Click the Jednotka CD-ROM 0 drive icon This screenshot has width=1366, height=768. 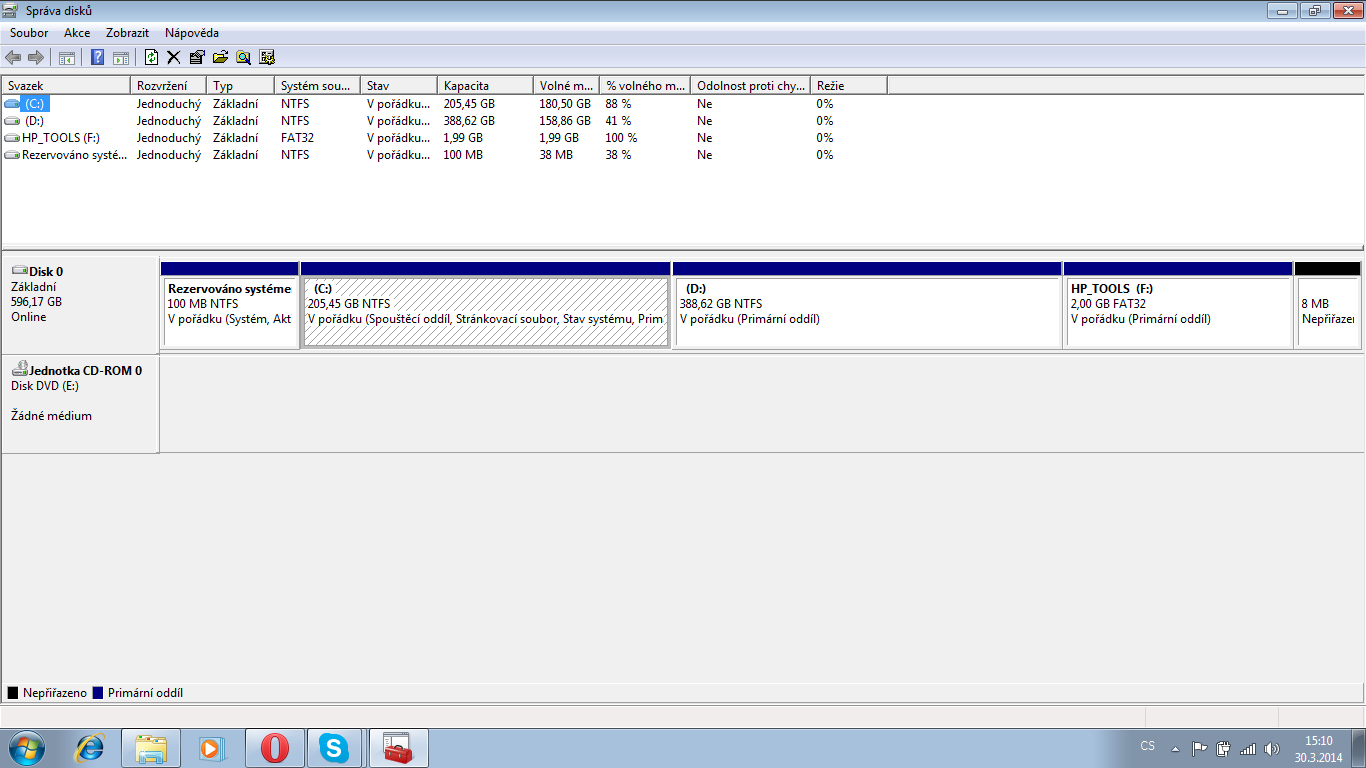19,369
